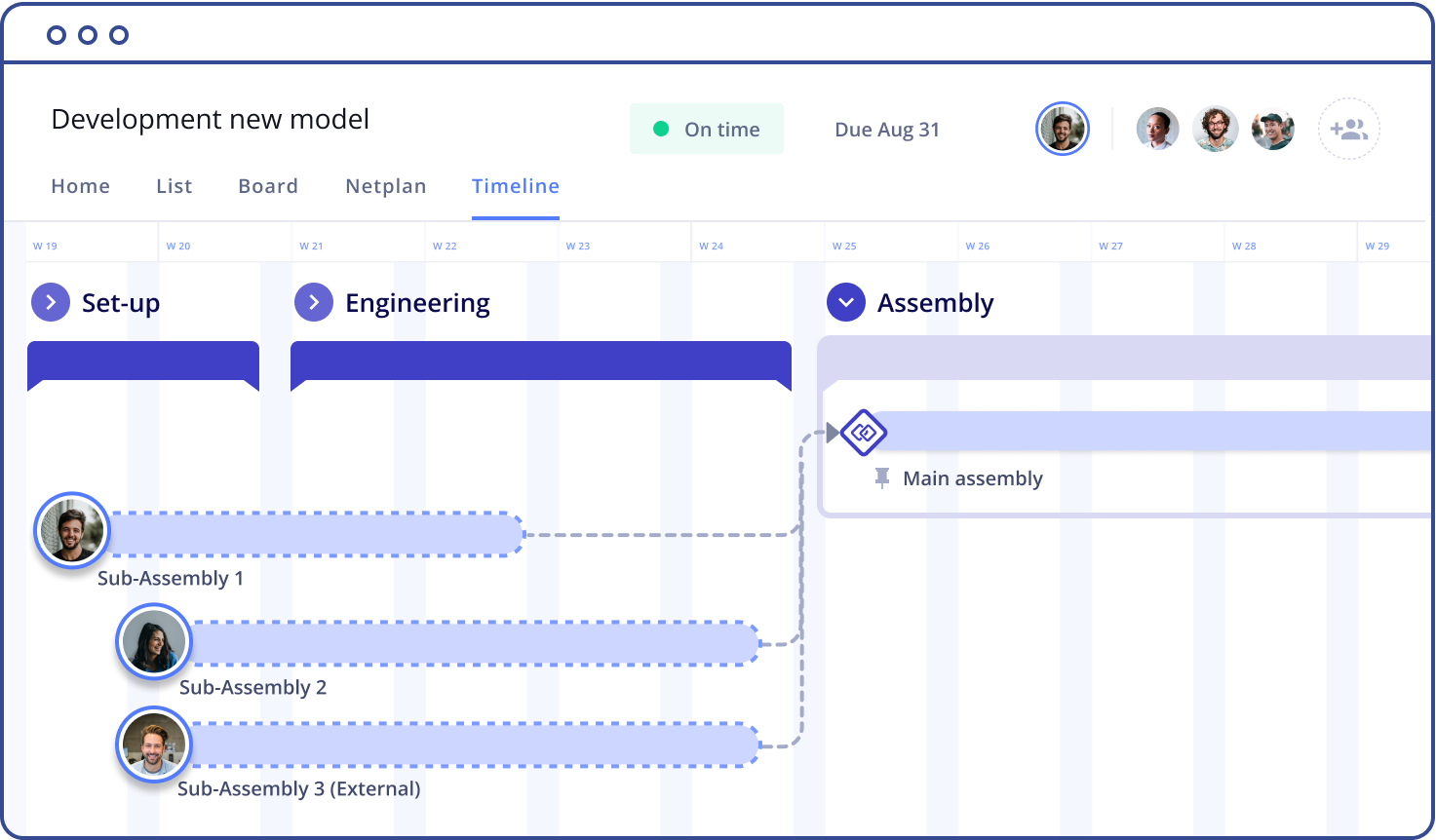The image size is (1436, 840).
Task: Click the highlighted project owner avatar
Action: click(x=1062, y=129)
